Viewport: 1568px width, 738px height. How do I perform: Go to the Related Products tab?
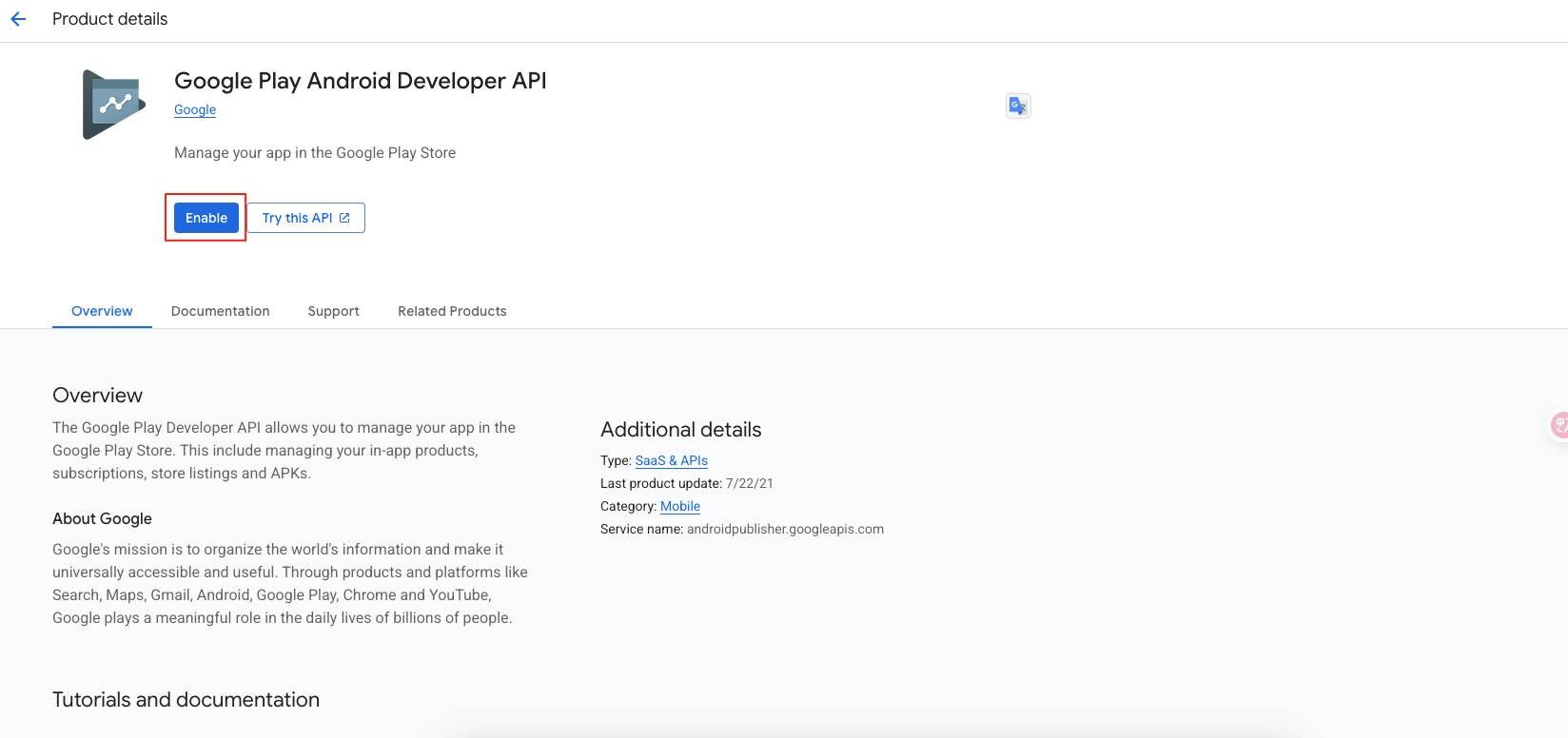coord(452,311)
